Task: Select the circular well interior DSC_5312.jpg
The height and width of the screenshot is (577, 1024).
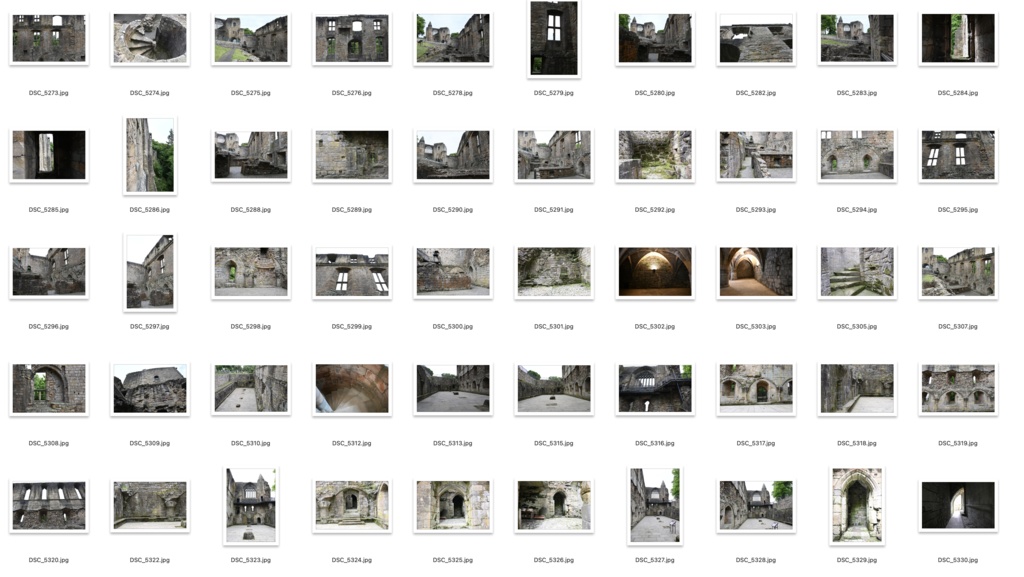Action: (x=351, y=388)
